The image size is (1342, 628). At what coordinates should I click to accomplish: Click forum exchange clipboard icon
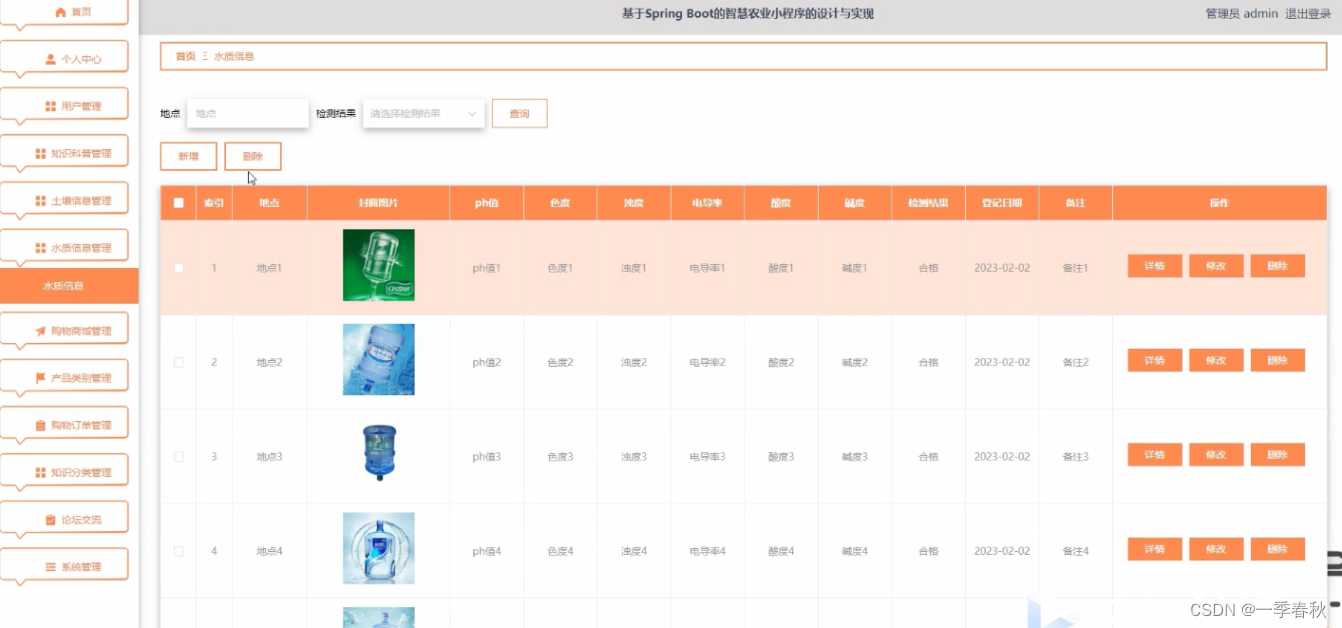click(x=50, y=520)
